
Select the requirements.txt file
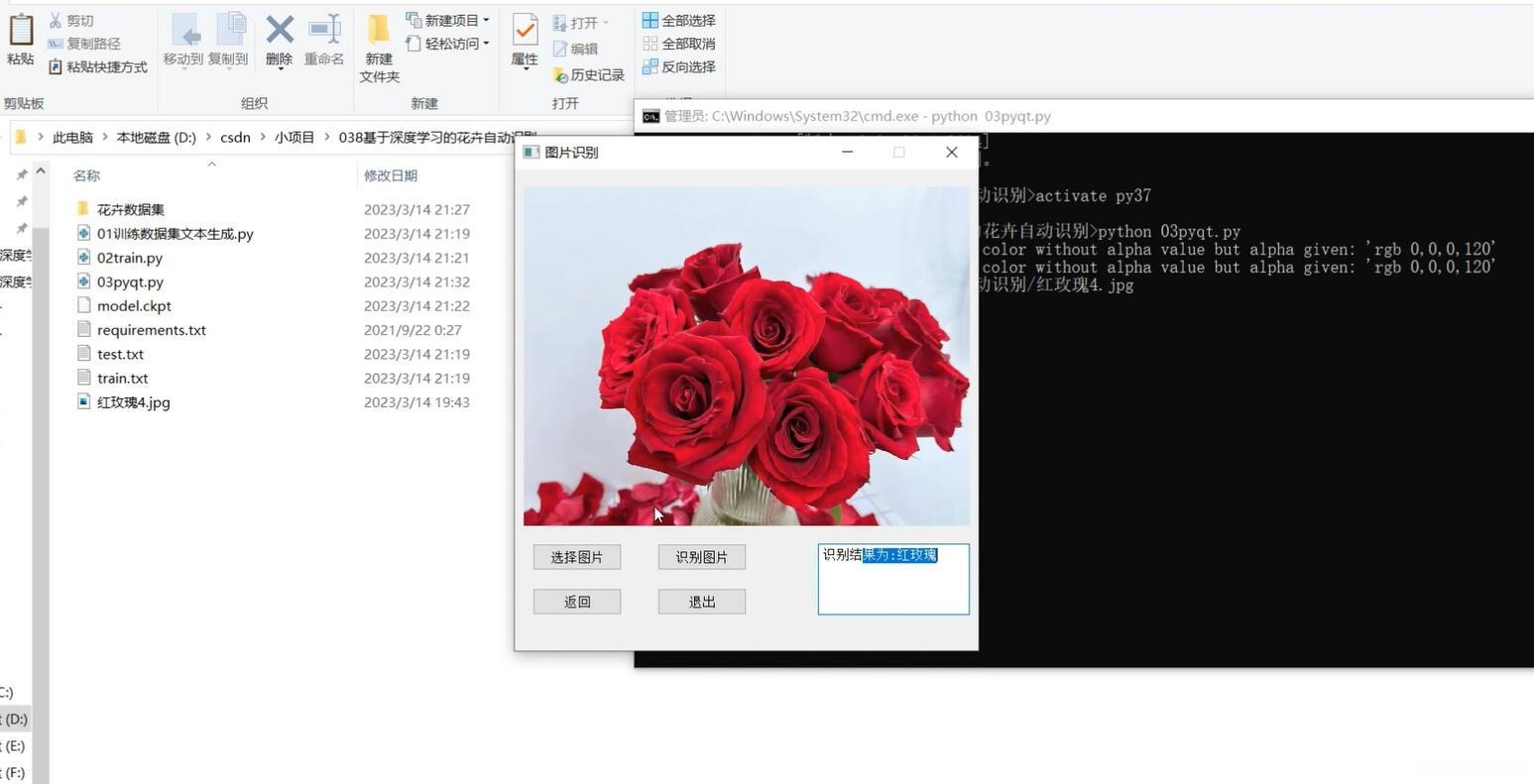point(141,330)
